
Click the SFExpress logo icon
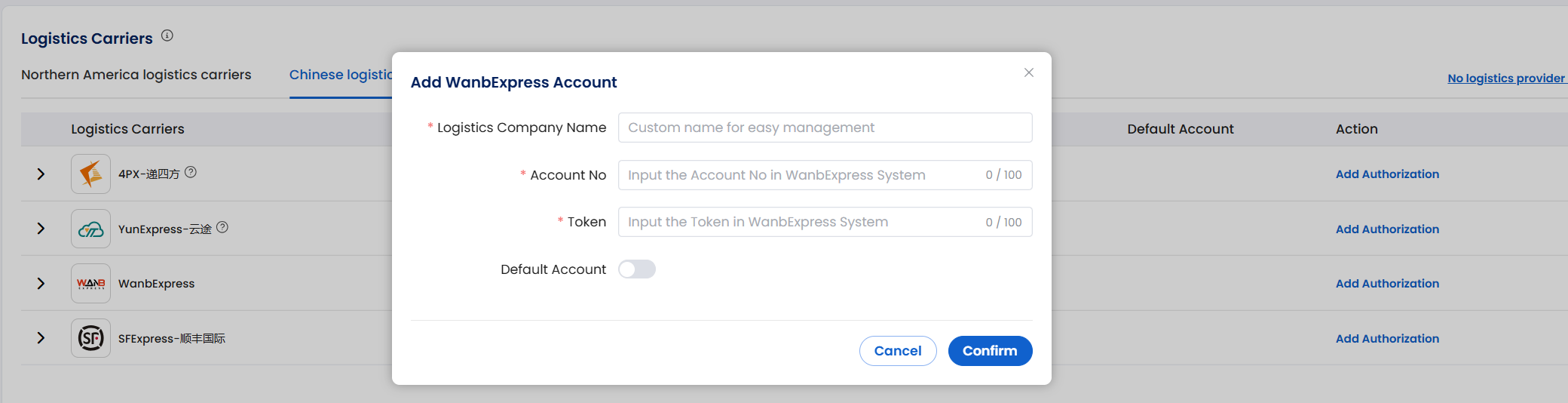click(90, 338)
